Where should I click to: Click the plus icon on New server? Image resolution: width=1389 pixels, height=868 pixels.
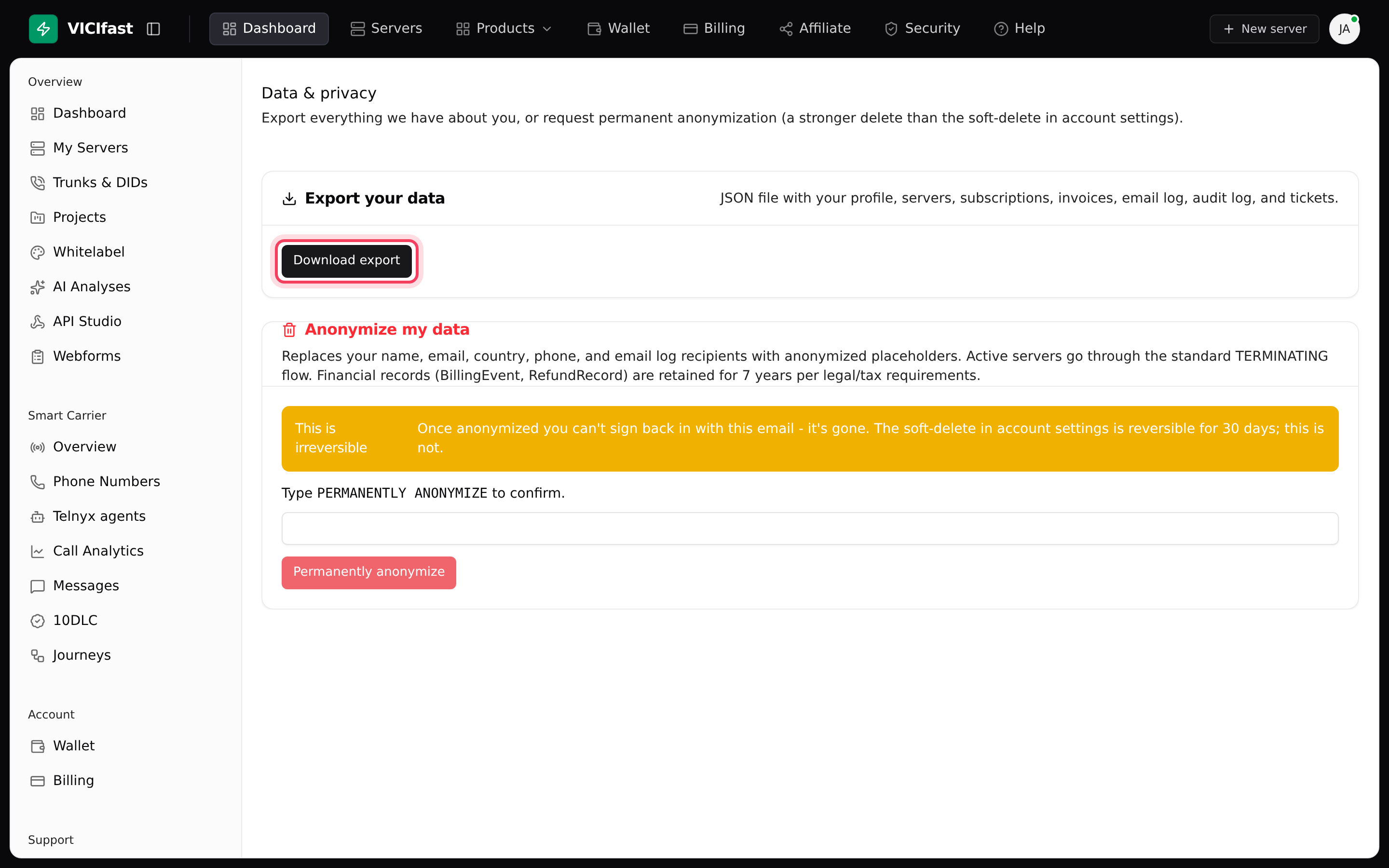1228,29
